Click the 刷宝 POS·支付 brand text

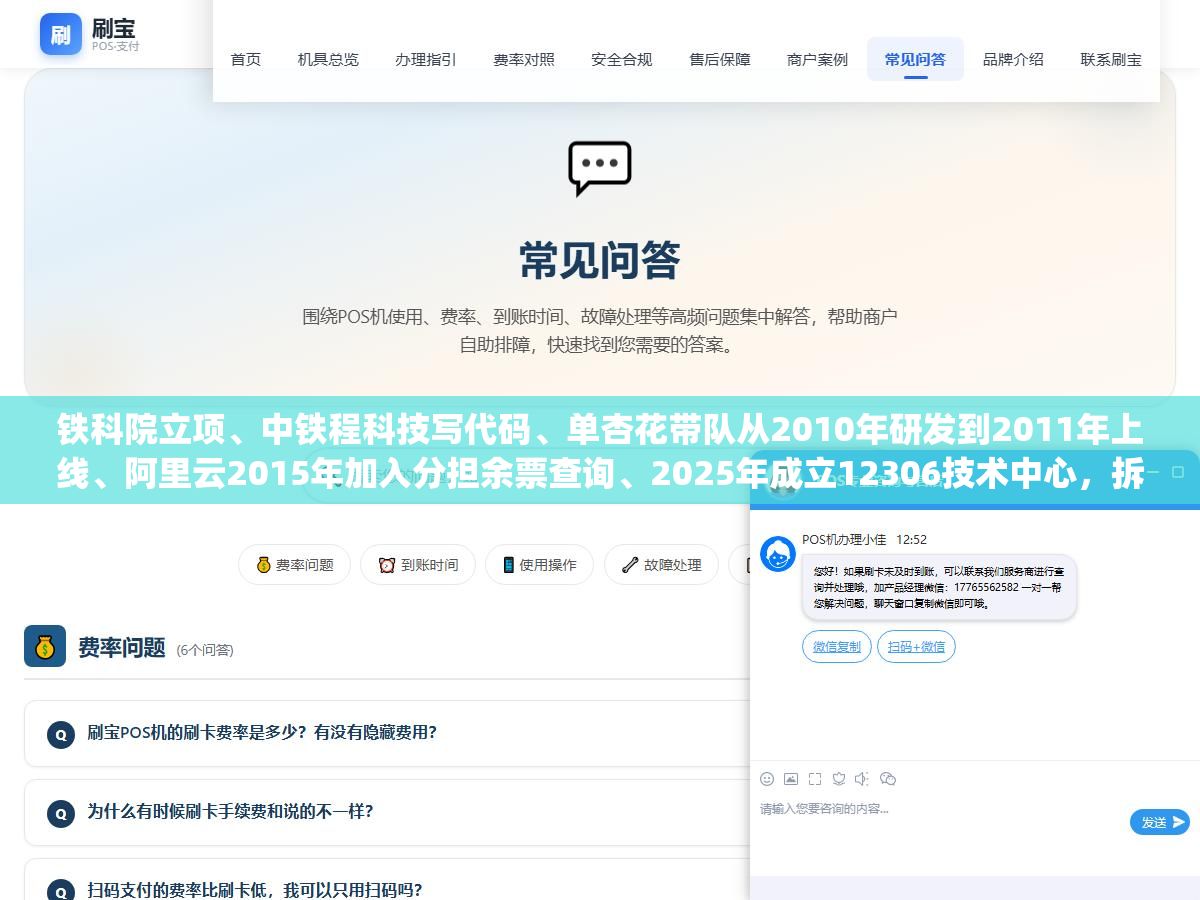point(115,35)
